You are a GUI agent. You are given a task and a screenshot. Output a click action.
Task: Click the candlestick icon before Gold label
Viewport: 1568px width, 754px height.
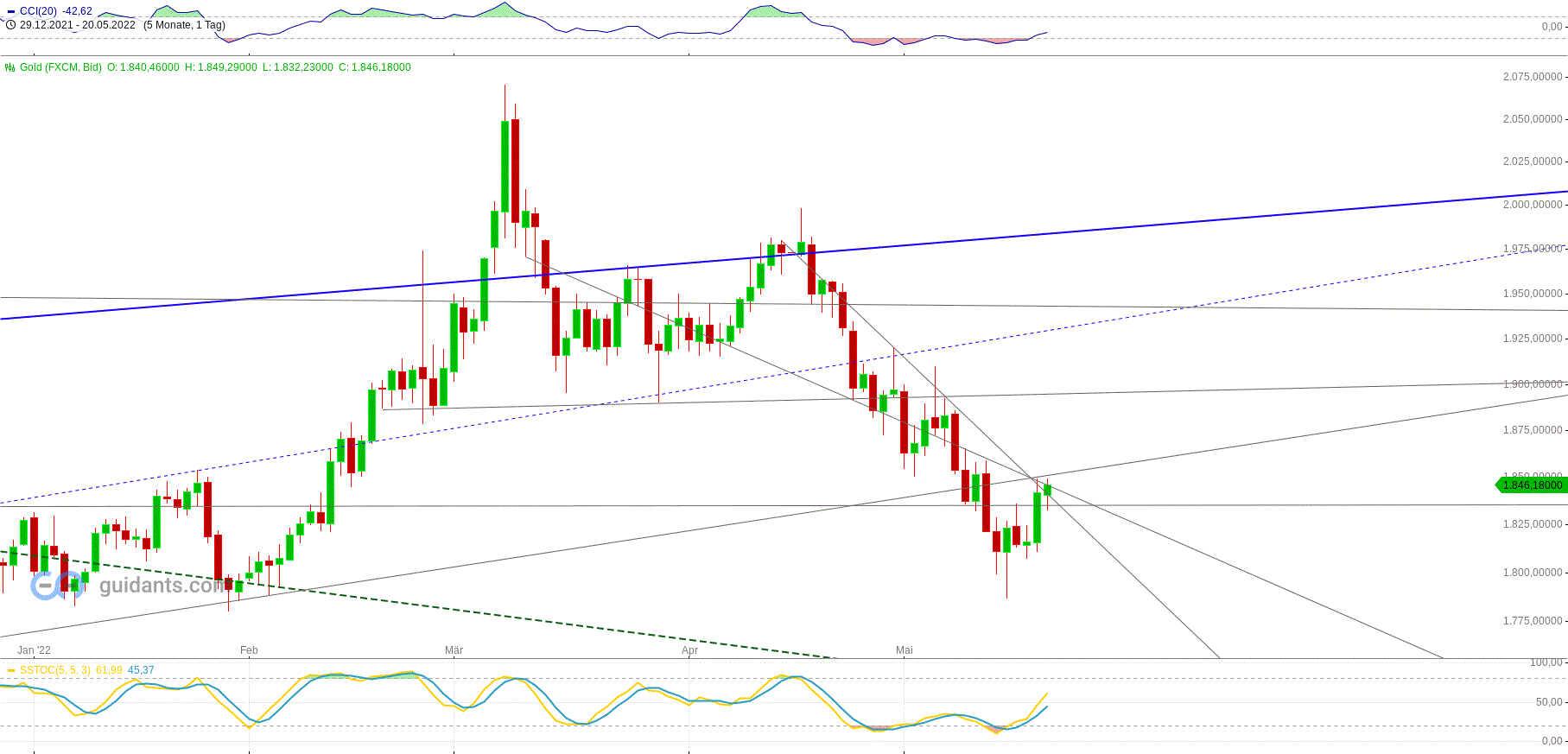(10, 67)
